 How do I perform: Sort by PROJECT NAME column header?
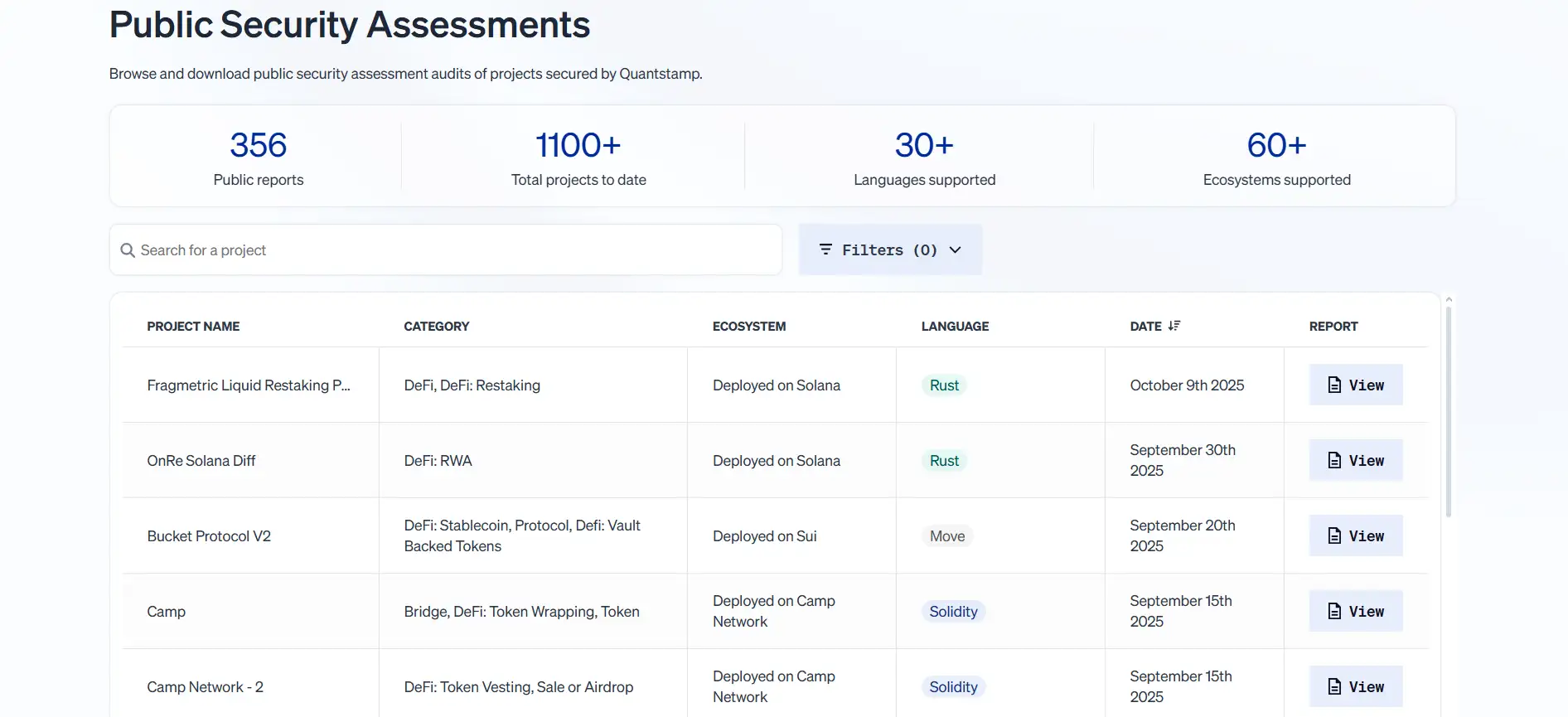pyautogui.click(x=193, y=327)
